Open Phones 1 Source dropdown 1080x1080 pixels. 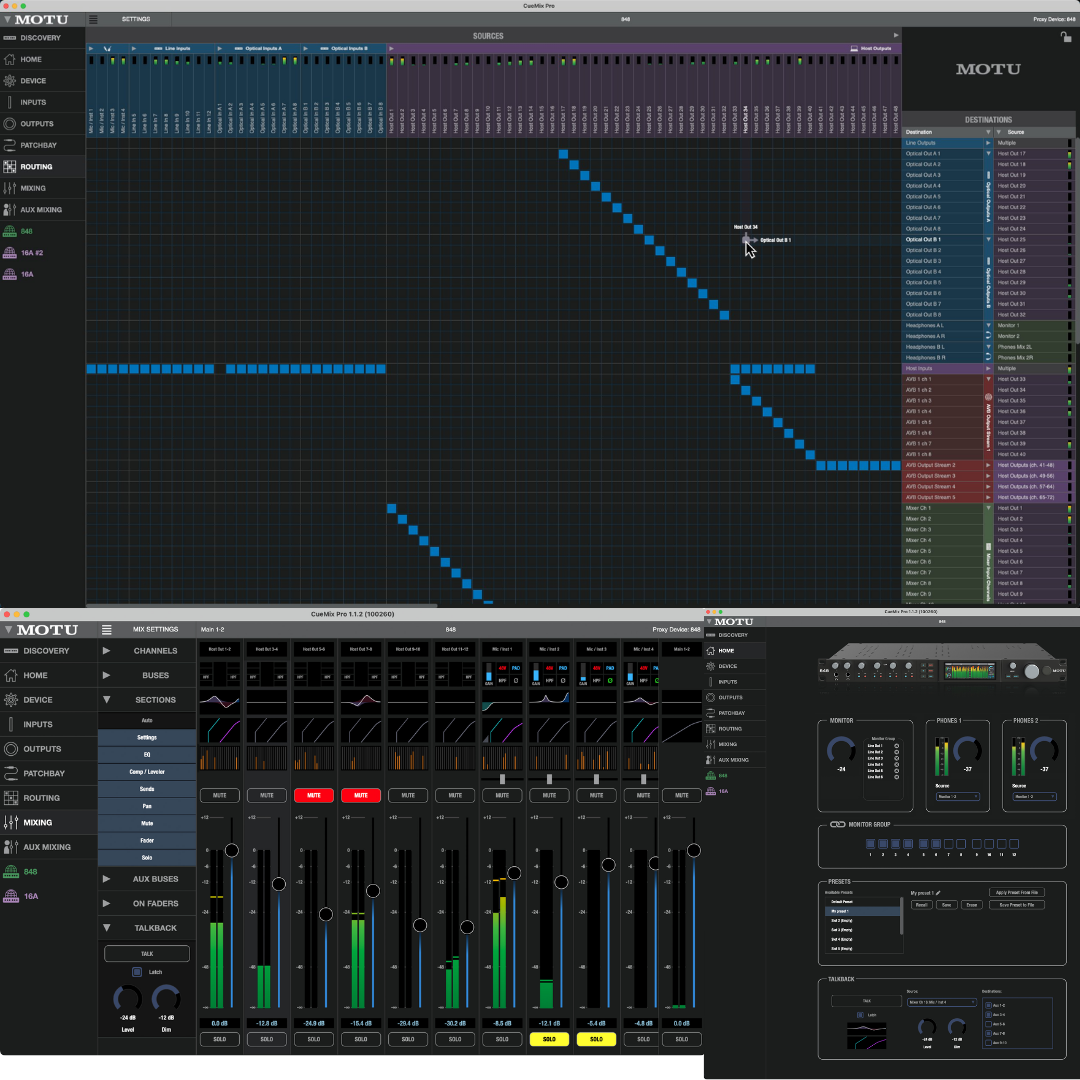[957, 797]
